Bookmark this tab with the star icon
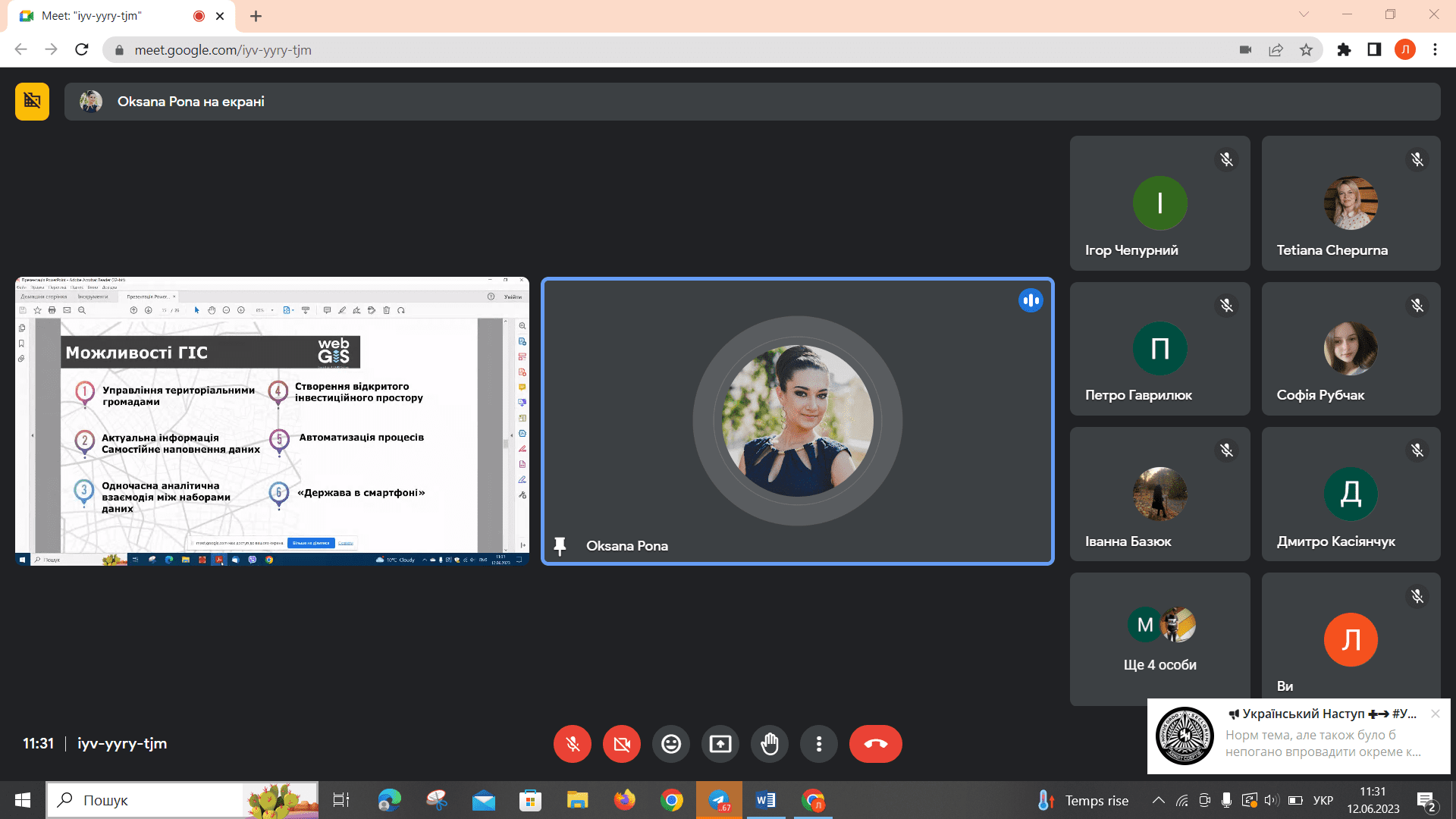The image size is (1456, 819). [x=1306, y=50]
